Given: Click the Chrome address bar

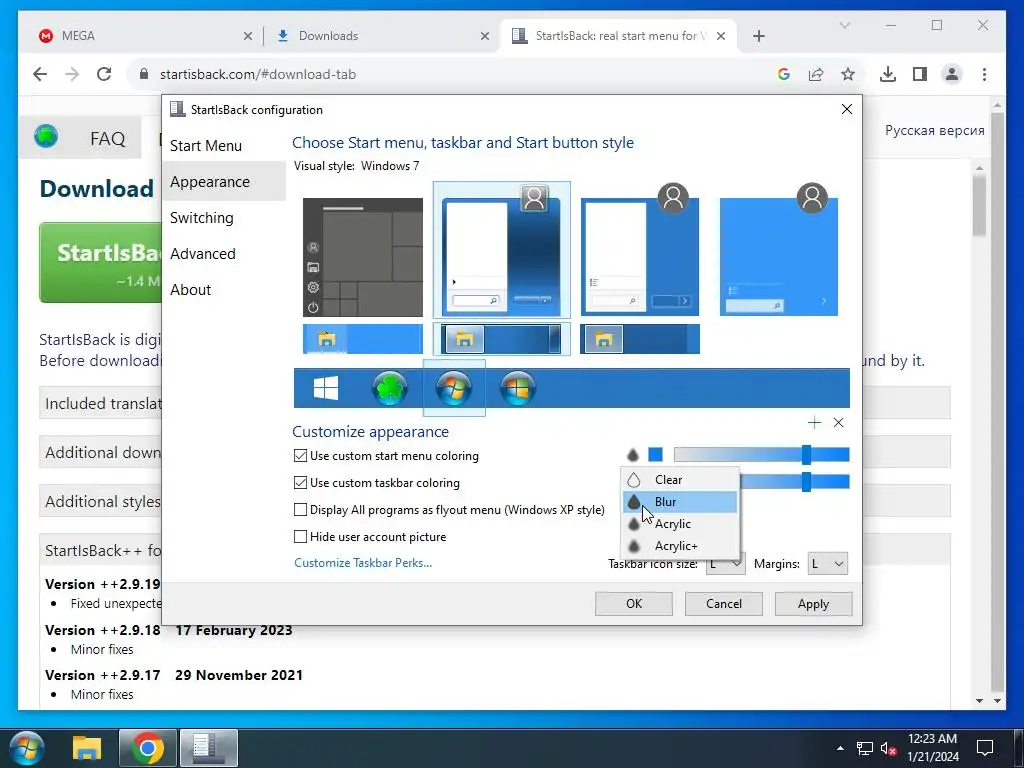Looking at the screenshot, I should coord(457,74).
